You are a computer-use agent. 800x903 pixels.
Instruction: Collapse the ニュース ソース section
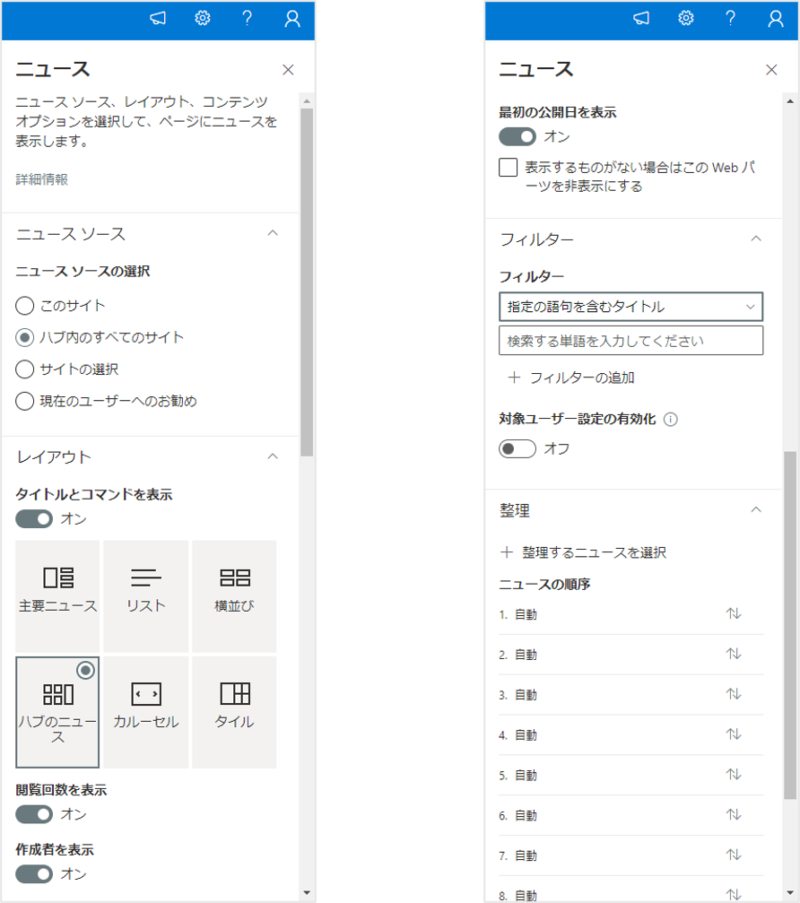tap(271, 233)
